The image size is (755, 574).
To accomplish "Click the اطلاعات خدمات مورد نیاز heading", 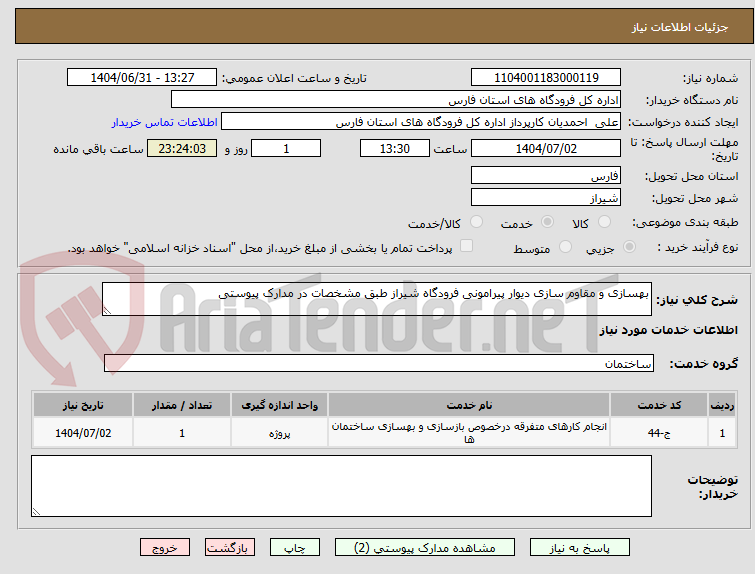I will pyautogui.click(x=668, y=330).
